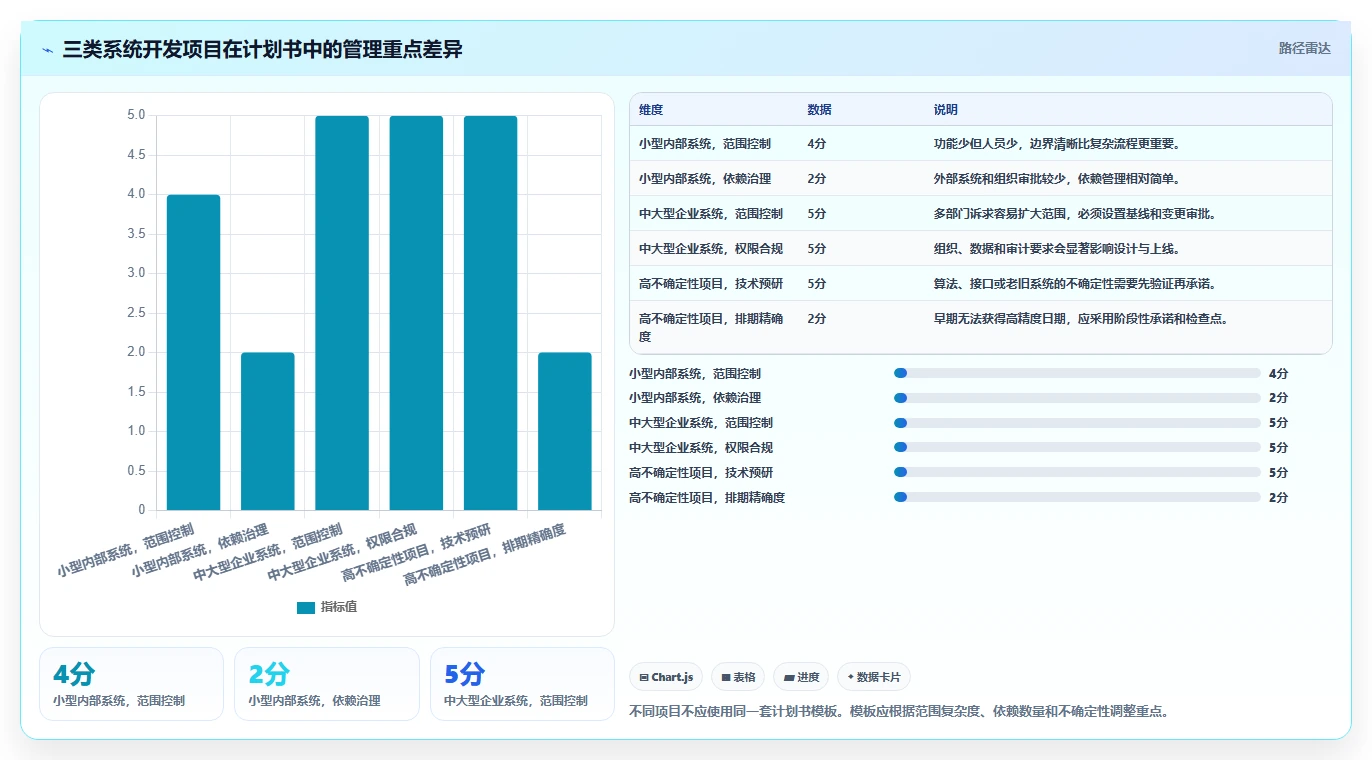This screenshot has width=1372, height=760.
Task: Click the progress bar for 小型内部系统，依赖治理
Action: (1077, 398)
